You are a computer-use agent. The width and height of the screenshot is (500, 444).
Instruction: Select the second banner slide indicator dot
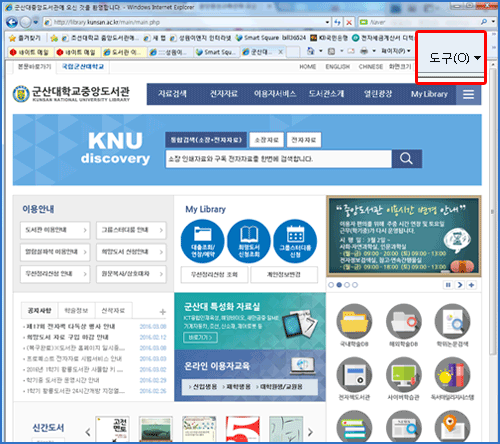point(339,285)
